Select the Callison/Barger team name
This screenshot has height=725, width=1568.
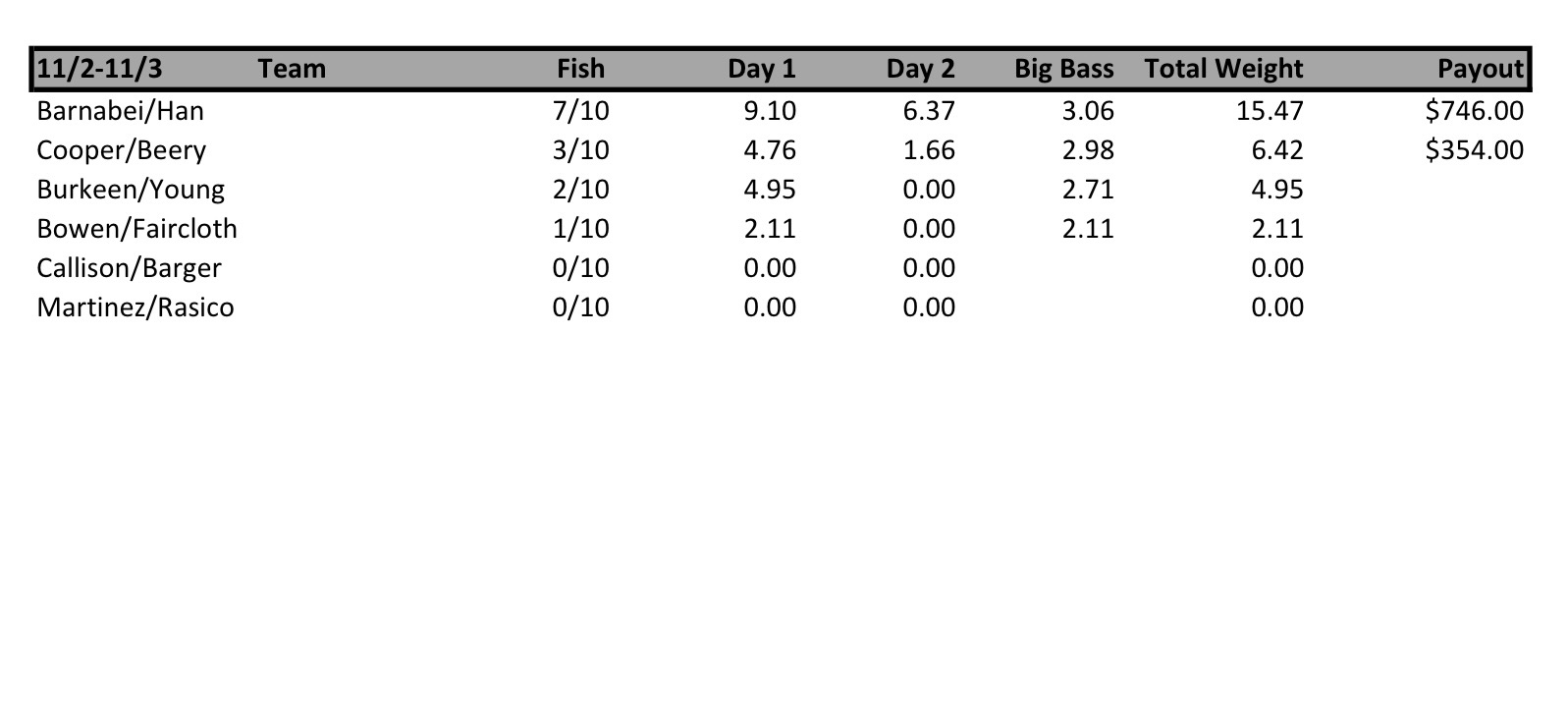point(129,268)
